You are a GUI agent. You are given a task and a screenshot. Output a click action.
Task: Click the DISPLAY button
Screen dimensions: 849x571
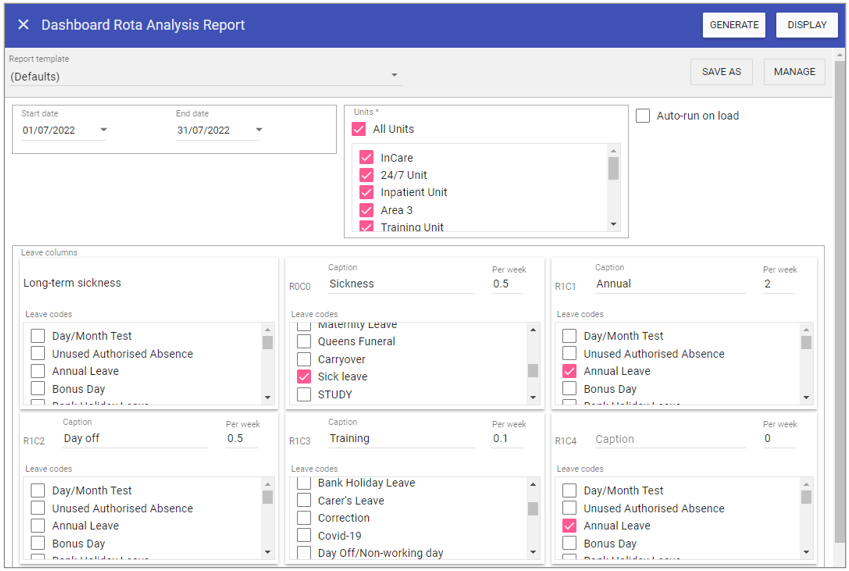807,25
